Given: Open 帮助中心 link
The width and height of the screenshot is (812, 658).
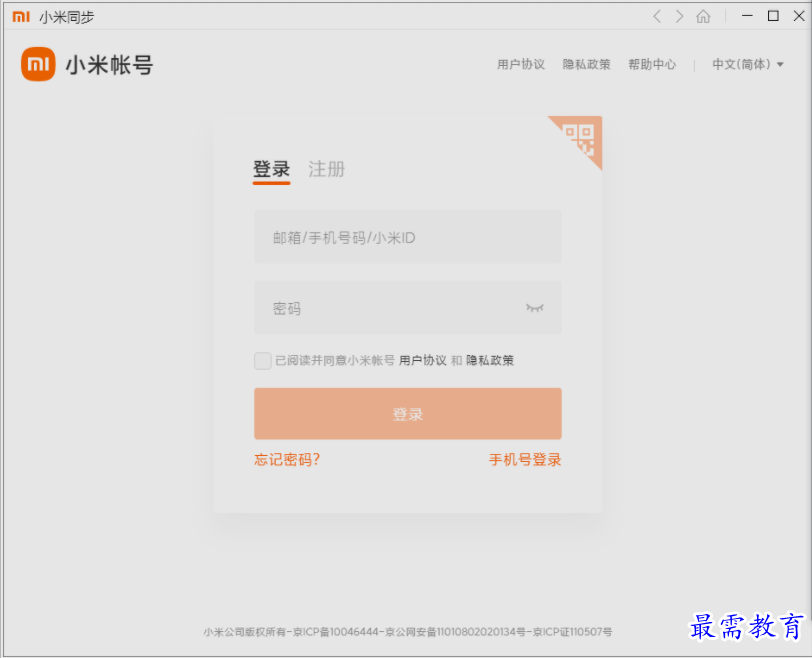Looking at the screenshot, I should 652,64.
